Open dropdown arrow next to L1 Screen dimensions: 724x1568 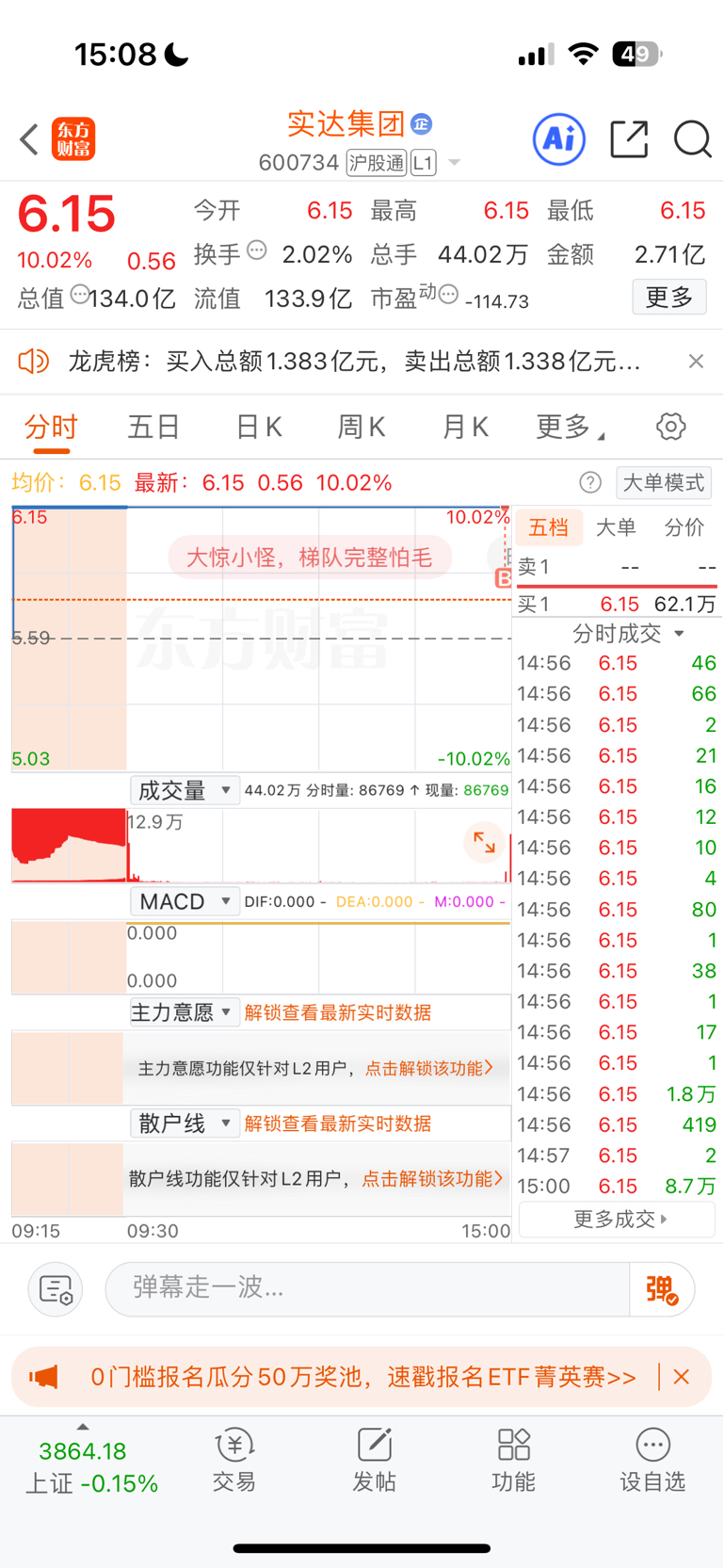coord(455,163)
